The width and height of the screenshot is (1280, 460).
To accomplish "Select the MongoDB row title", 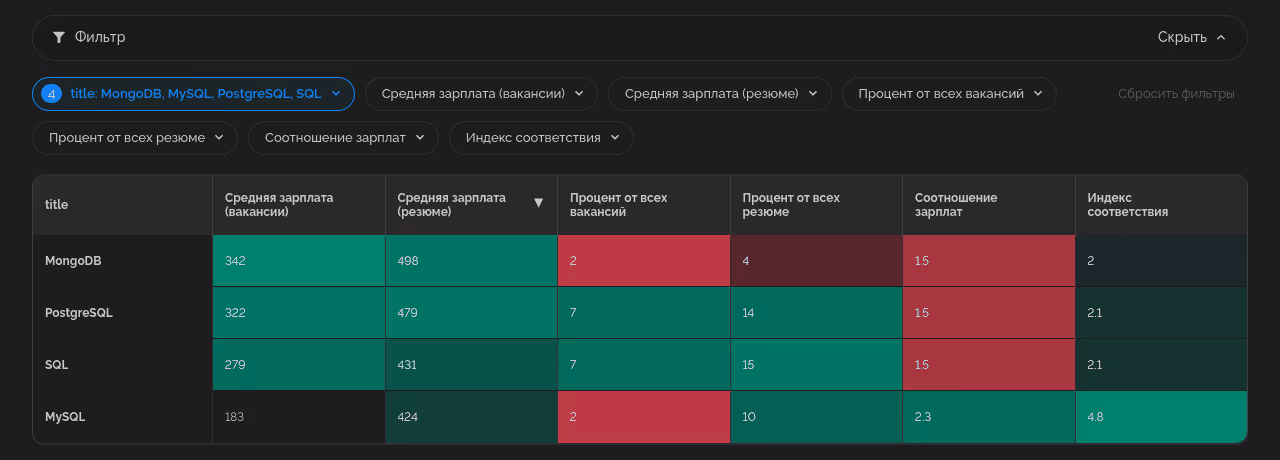I will (x=73, y=261).
